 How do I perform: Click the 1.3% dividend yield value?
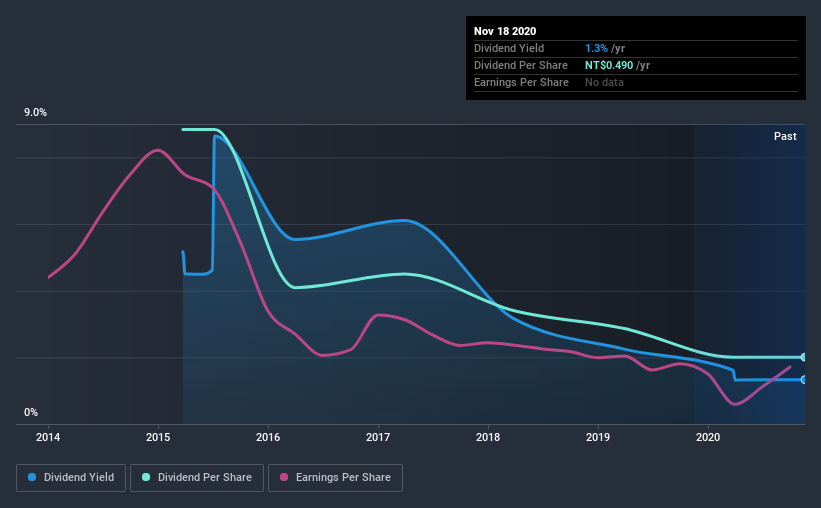[x=596, y=48]
